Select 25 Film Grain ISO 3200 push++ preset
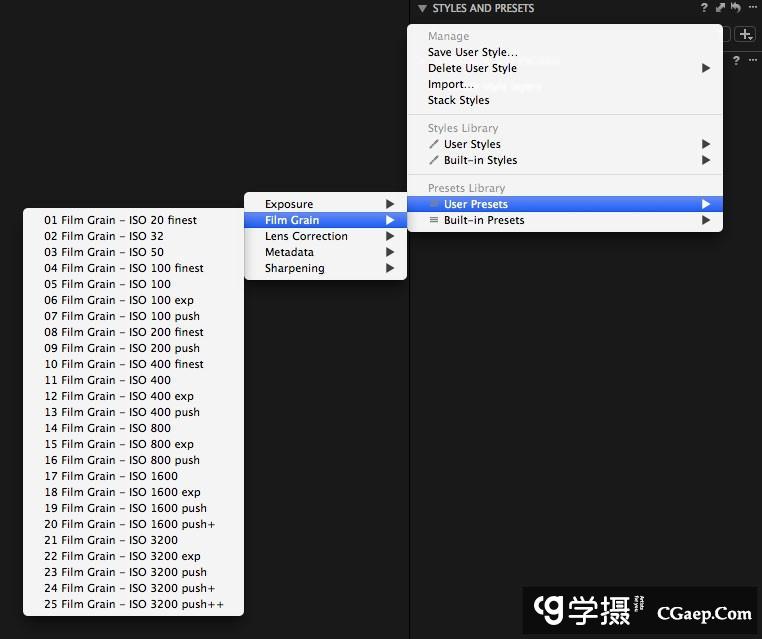 click(133, 604)
